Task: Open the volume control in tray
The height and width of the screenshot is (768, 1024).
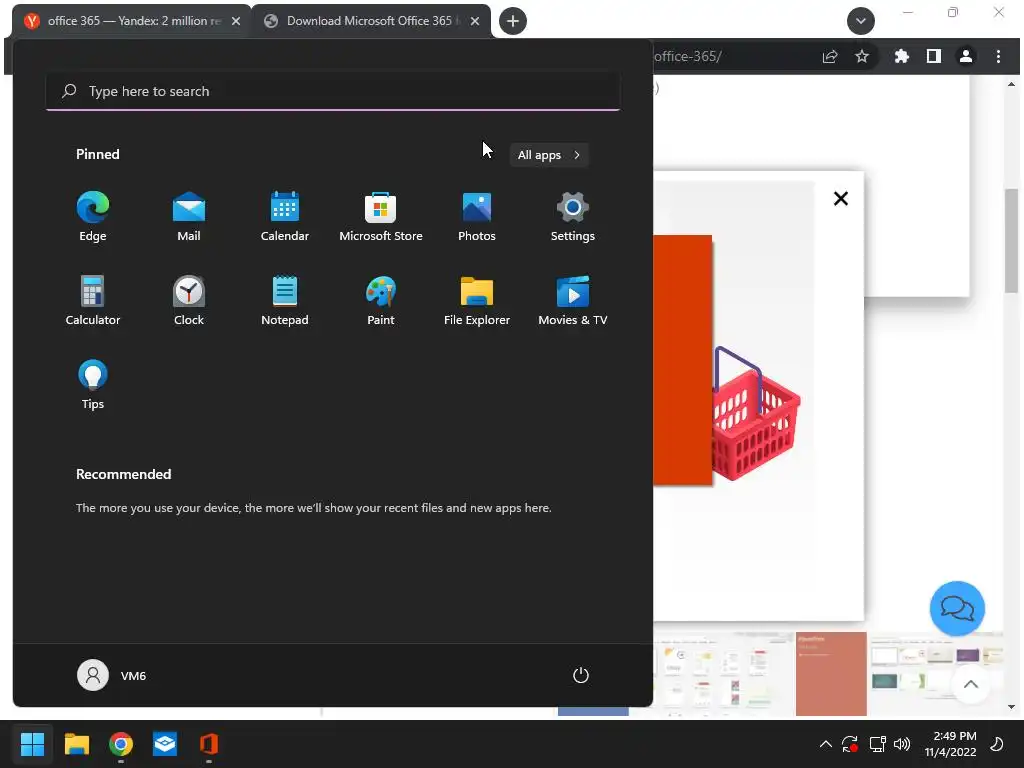Action: point(902,744)
